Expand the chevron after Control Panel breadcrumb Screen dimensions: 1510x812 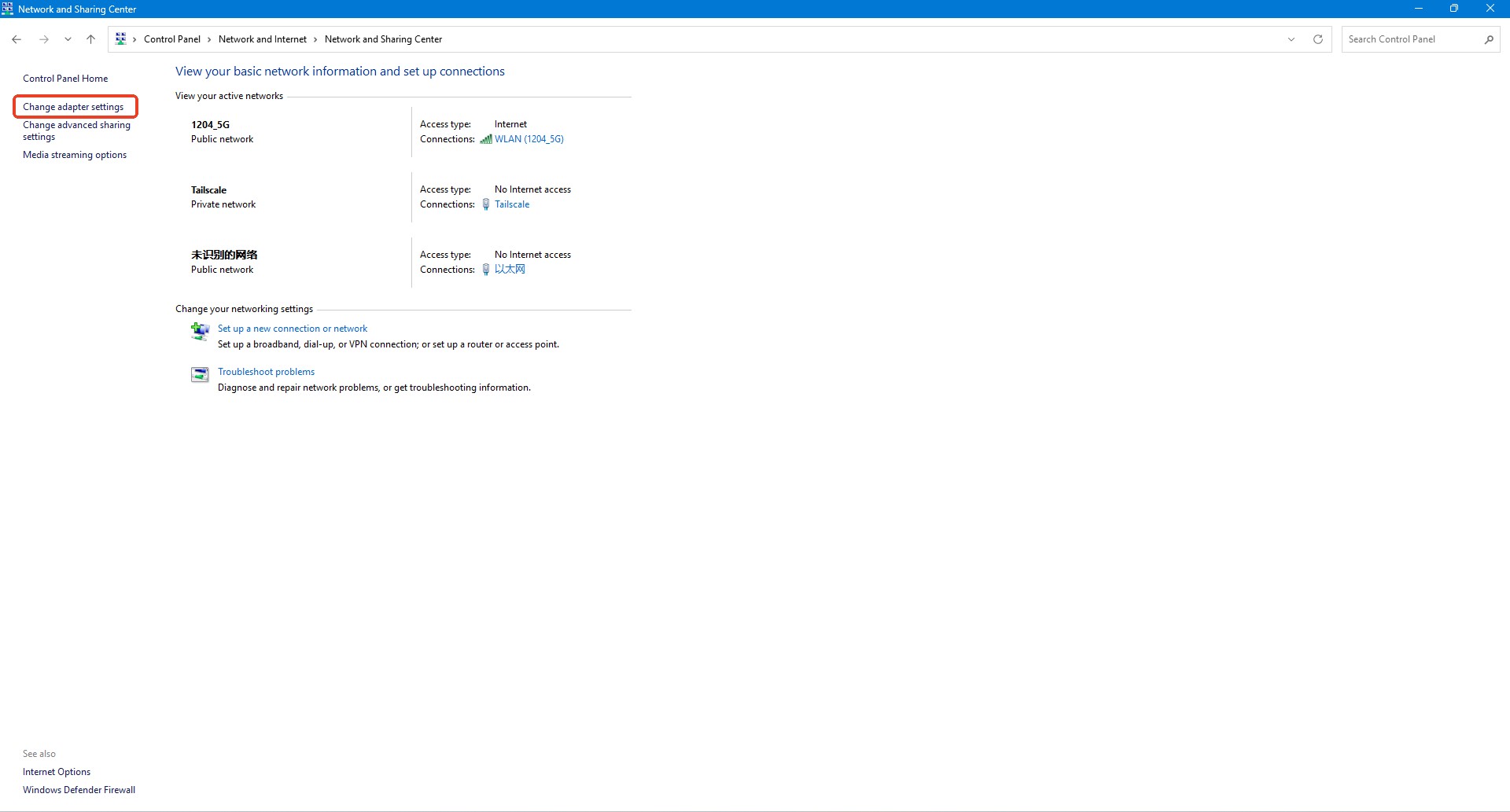point(209,39)
